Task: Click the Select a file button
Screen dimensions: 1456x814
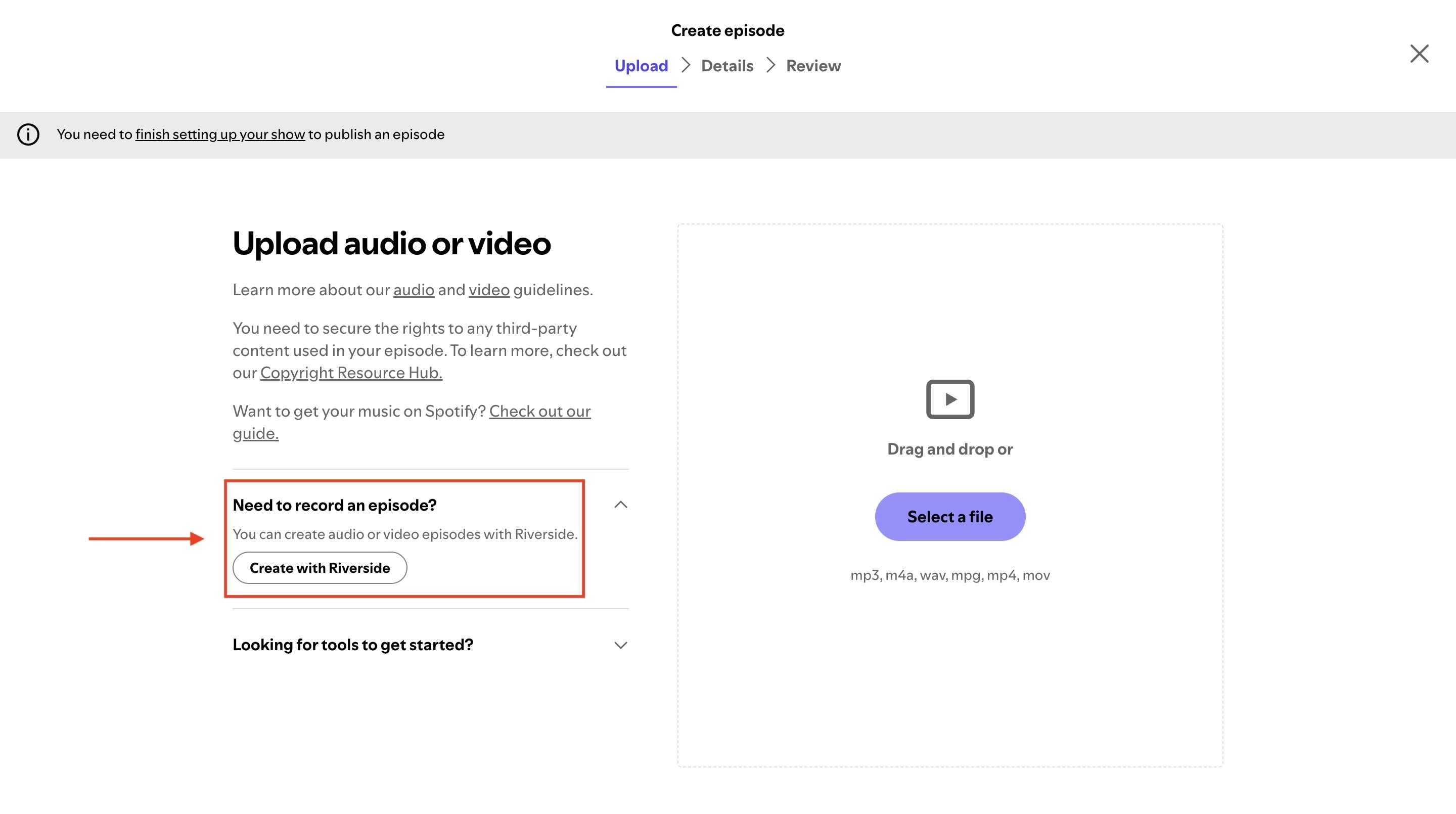Action: pyautogui.click(x=950, y=517)
